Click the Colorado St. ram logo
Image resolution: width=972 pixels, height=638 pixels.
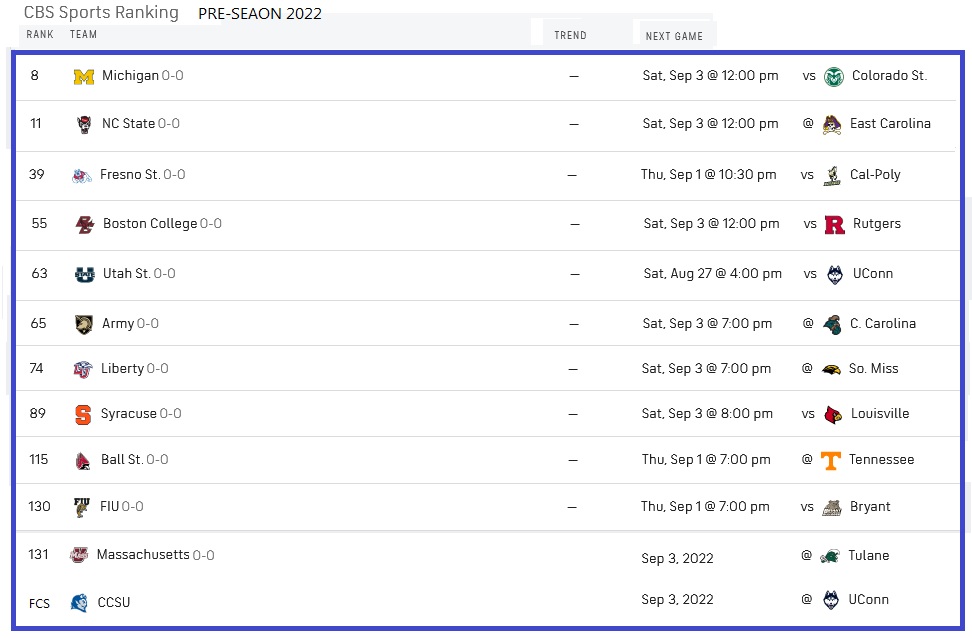(834, 76)
